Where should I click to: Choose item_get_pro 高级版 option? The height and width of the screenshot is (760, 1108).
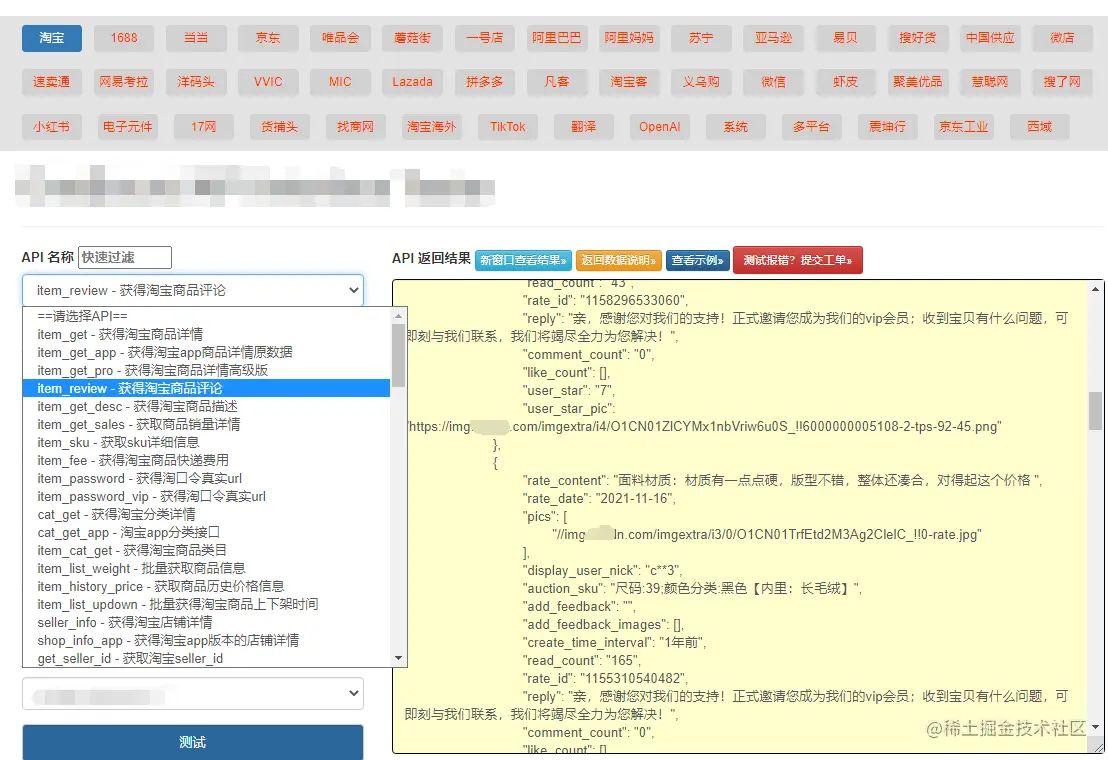click(x=206, y=370)
